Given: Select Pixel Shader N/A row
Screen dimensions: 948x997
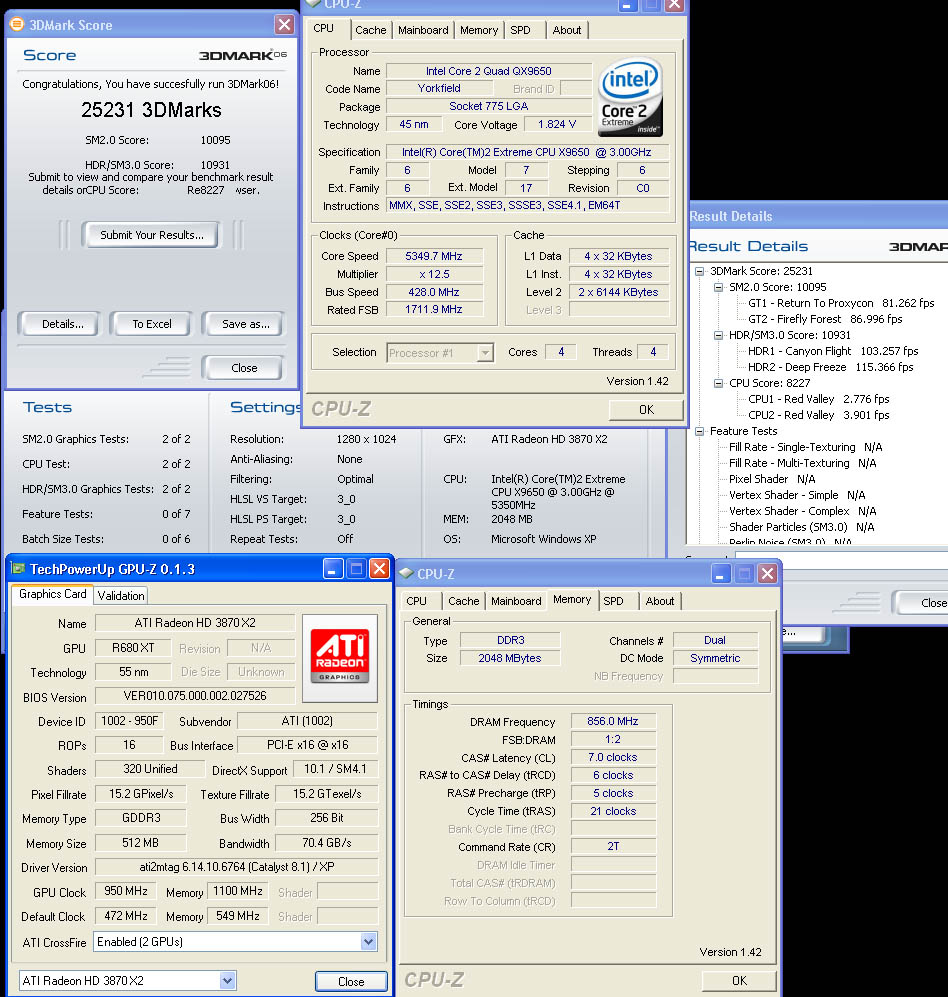Looking at the screenshot, I should pos(771,479).
